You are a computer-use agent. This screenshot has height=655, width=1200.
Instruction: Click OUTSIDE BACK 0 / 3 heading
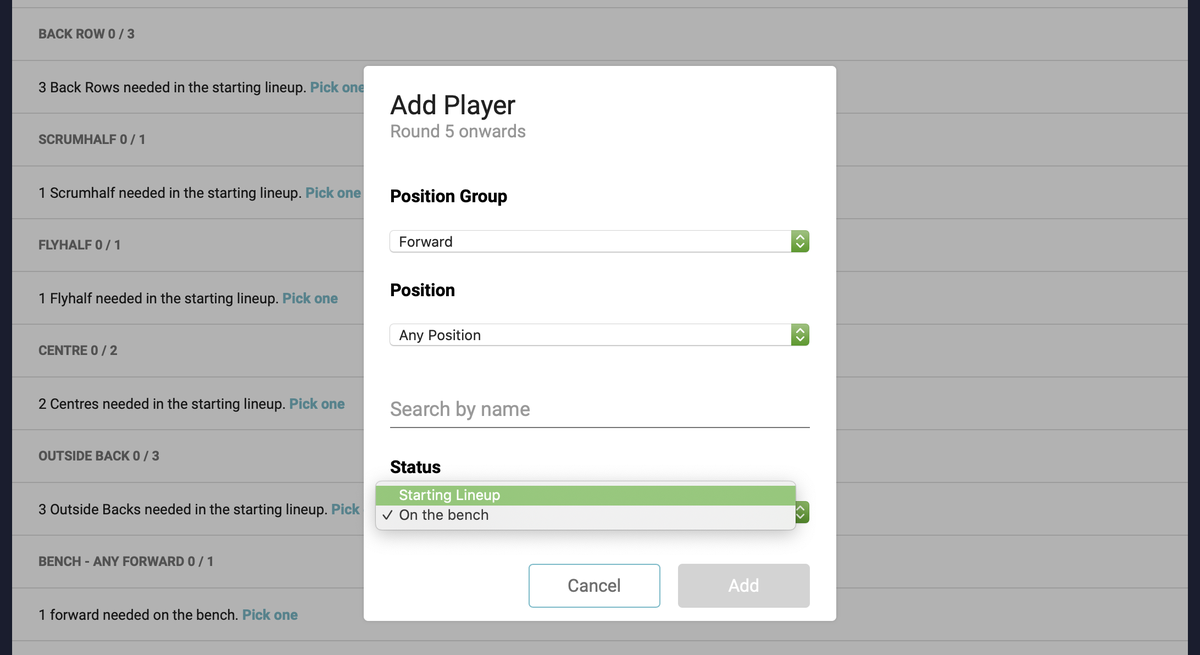point(99,456)
